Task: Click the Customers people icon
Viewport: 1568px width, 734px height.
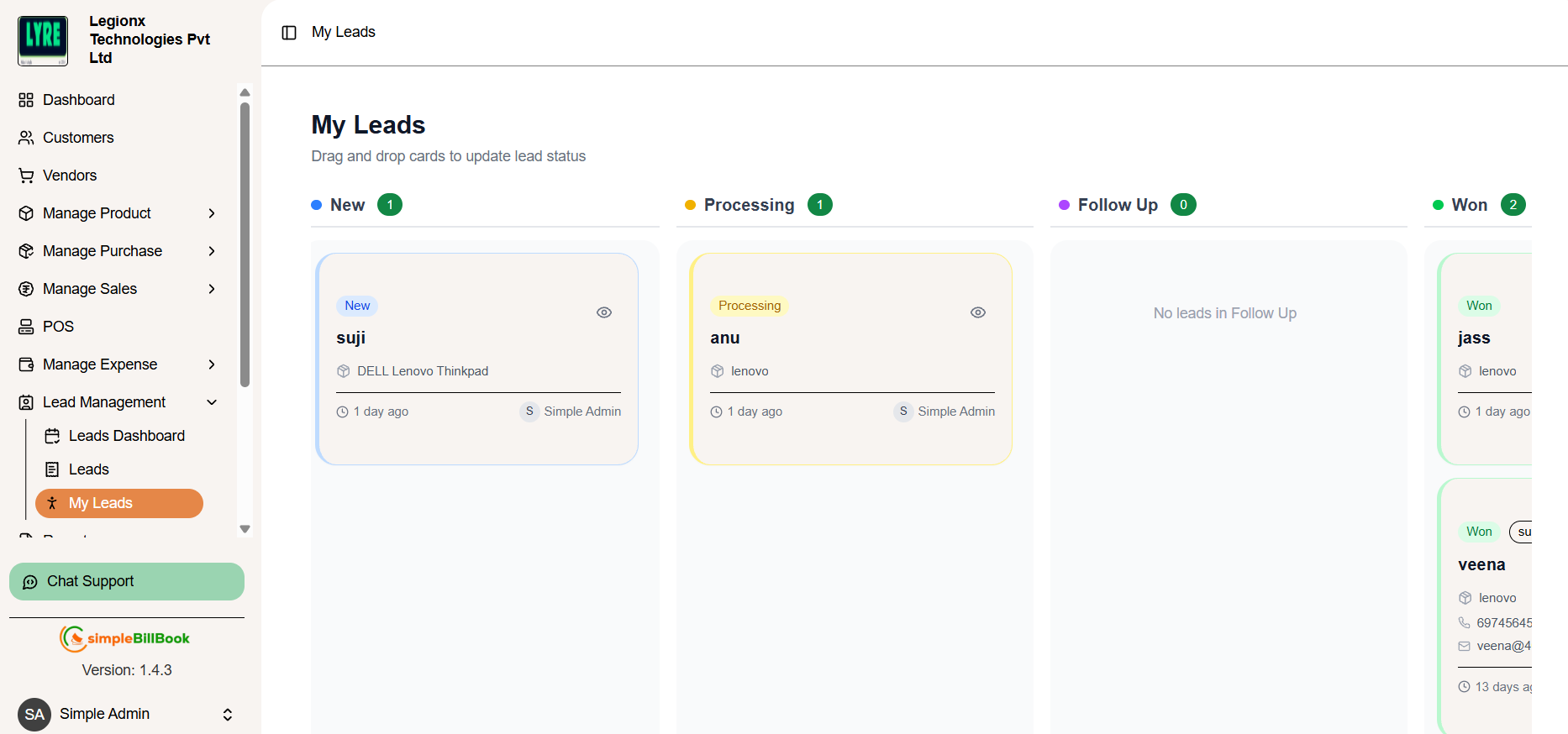Action: (x=26, y=138)
